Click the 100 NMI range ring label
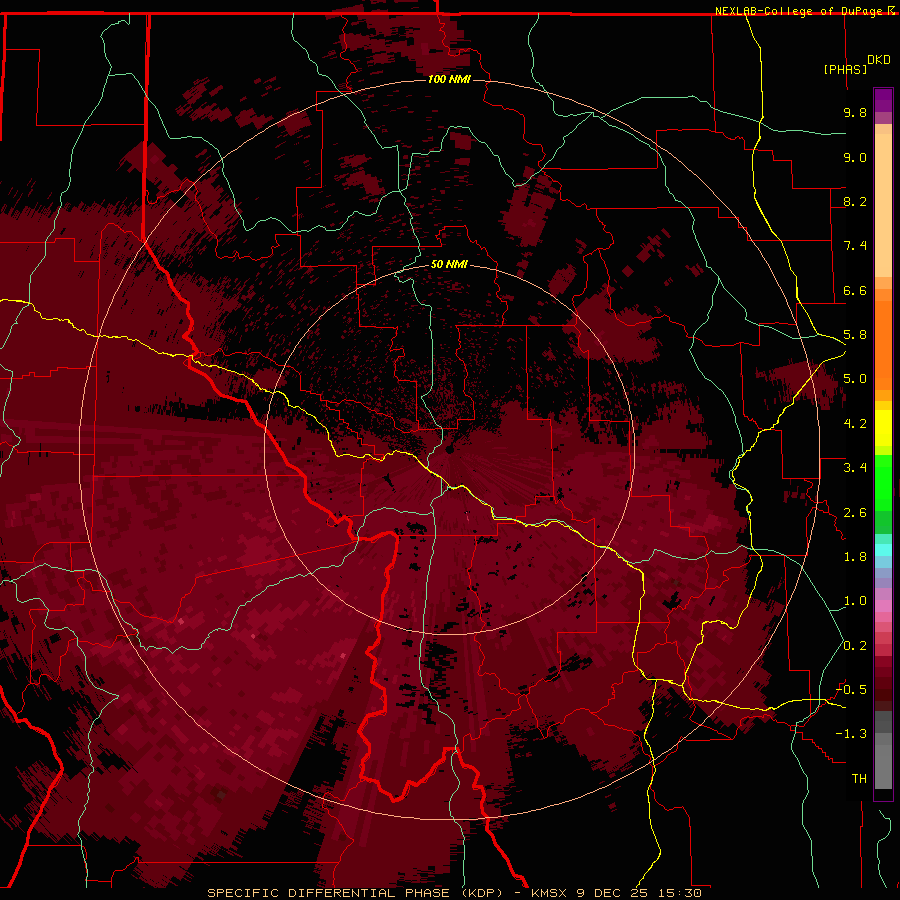900x900 pixels. click(x=449, y=79)
